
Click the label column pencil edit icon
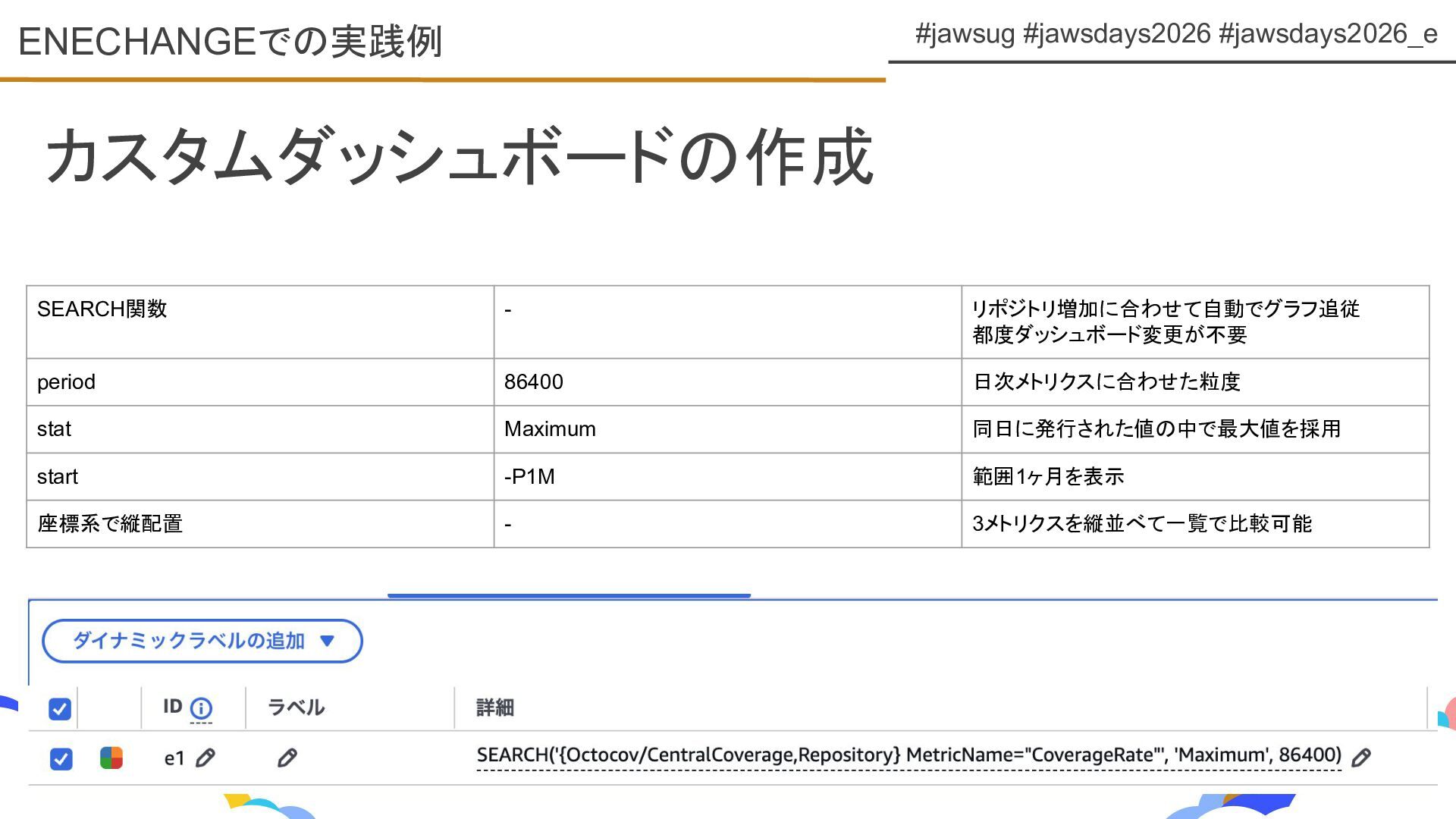point(287,758)
